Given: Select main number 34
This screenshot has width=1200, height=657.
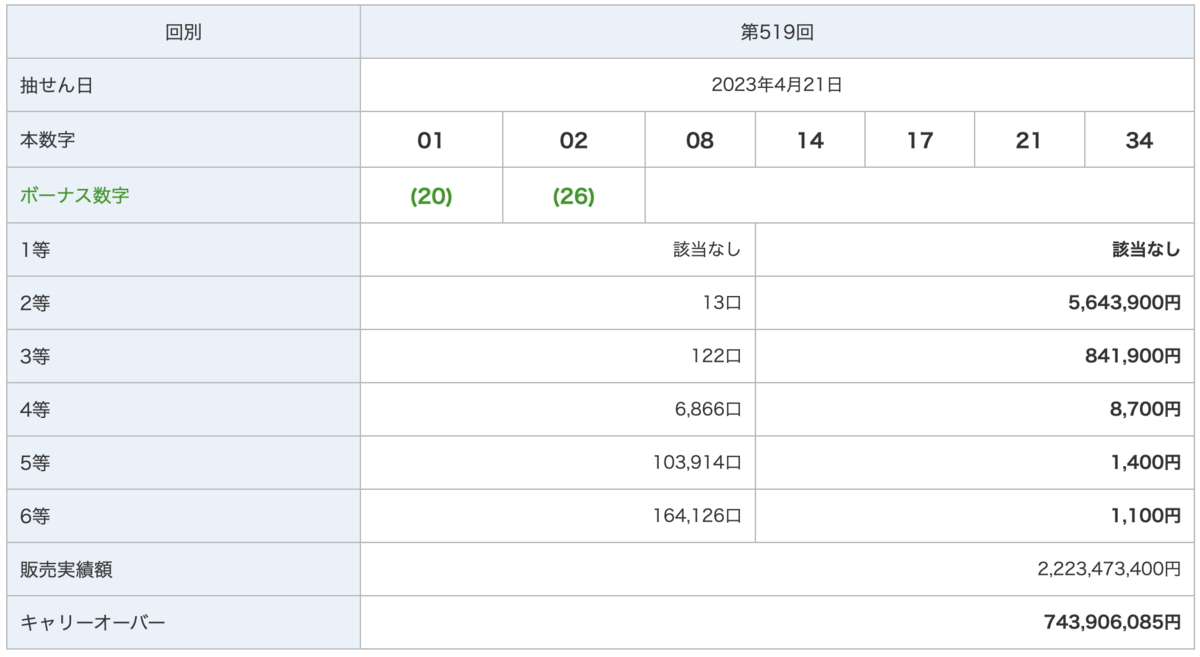Looking at the screenshot, I should [1139, 141].
